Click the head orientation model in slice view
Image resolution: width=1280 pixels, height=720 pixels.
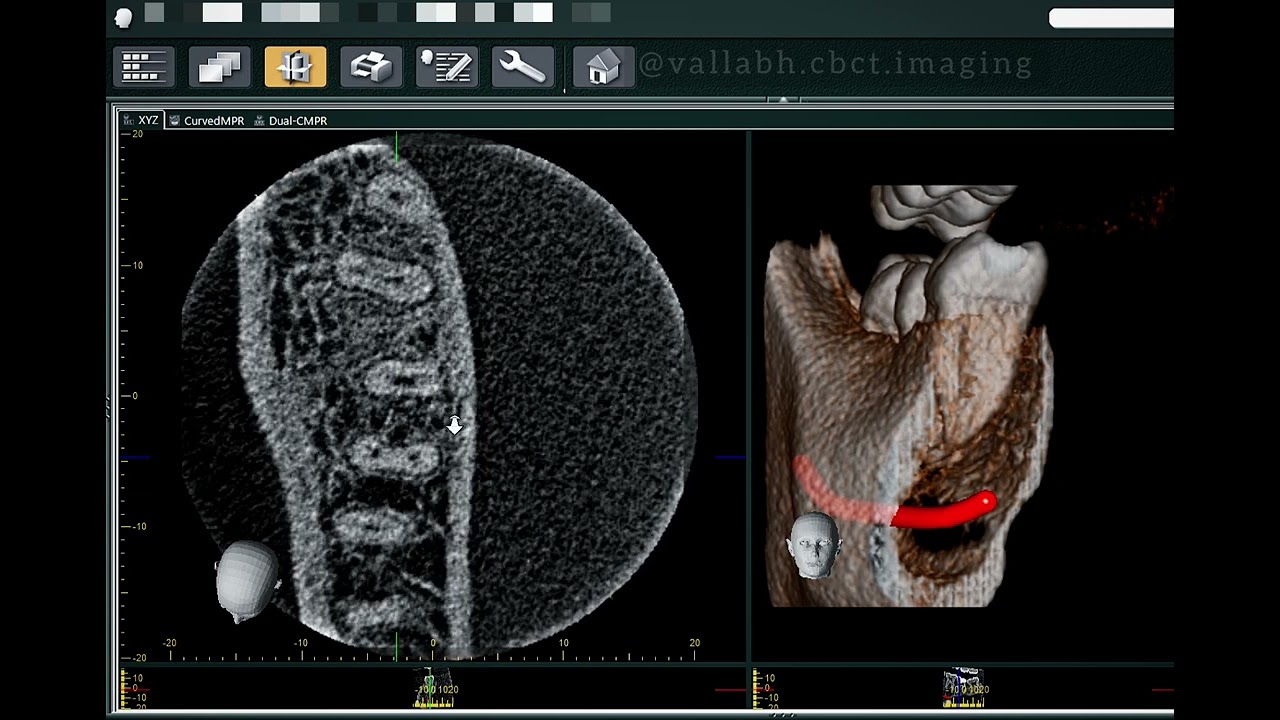(247, 580)
